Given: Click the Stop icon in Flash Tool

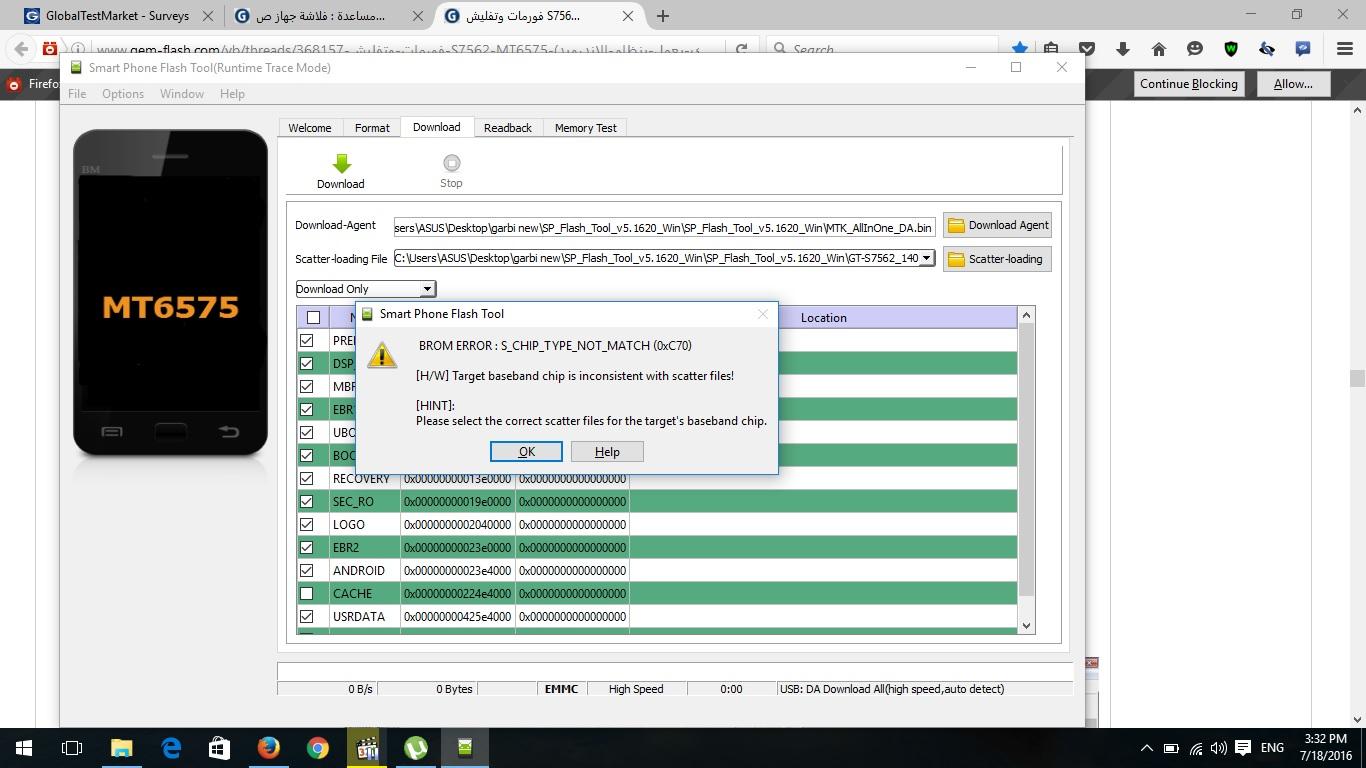Looking at the screenshot, I should [451, 163].
